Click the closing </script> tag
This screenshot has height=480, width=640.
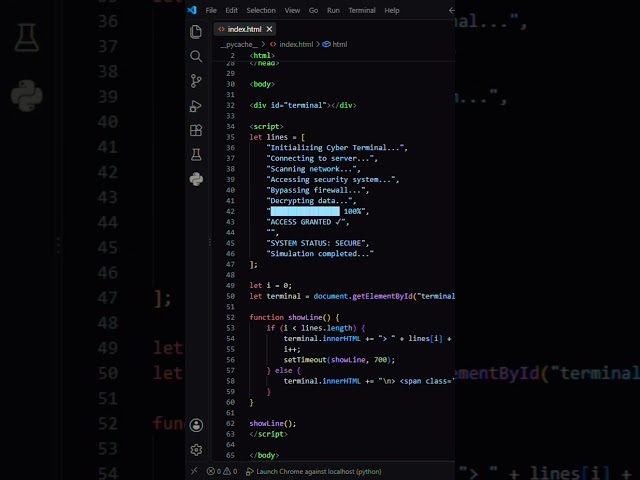tap(268, 434)
